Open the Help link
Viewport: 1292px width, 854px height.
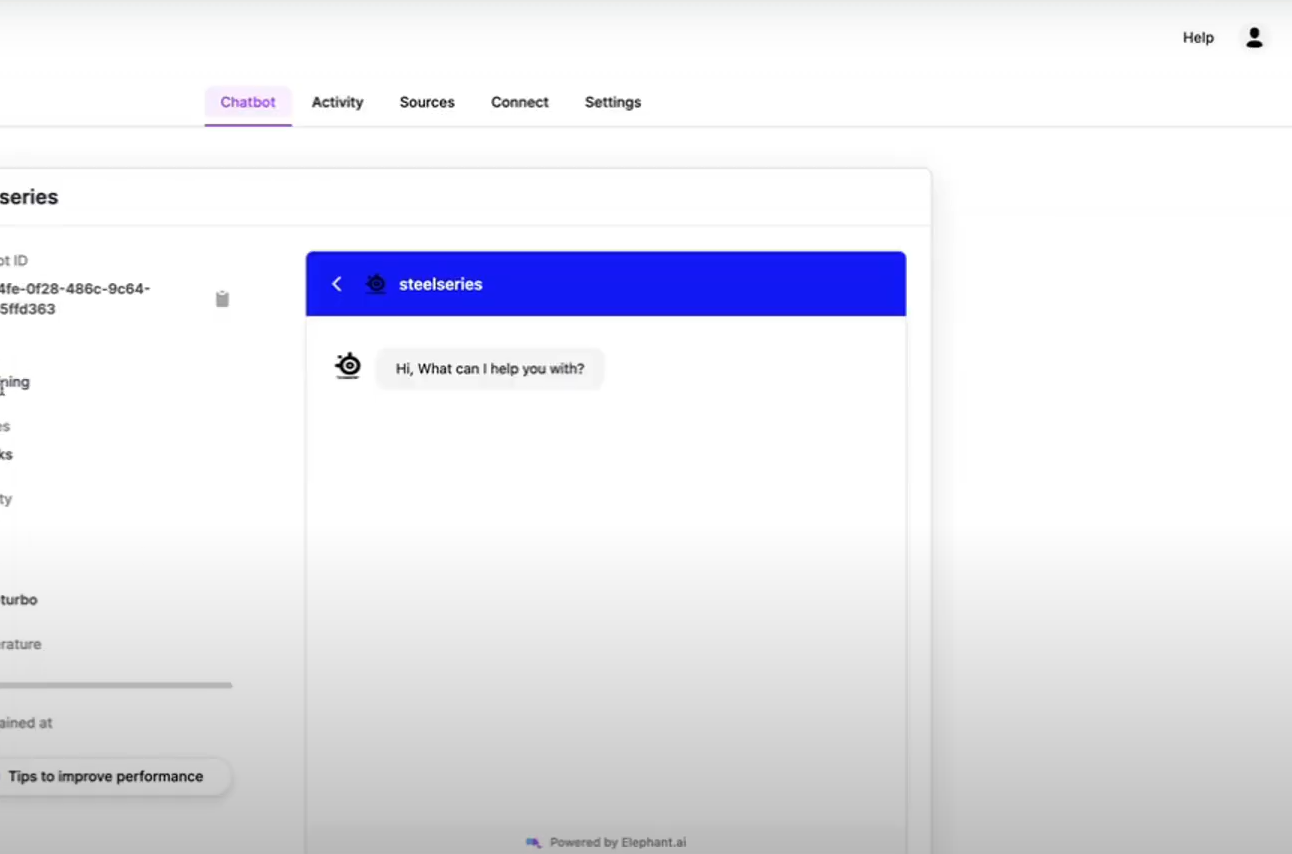click(1198, 38)
